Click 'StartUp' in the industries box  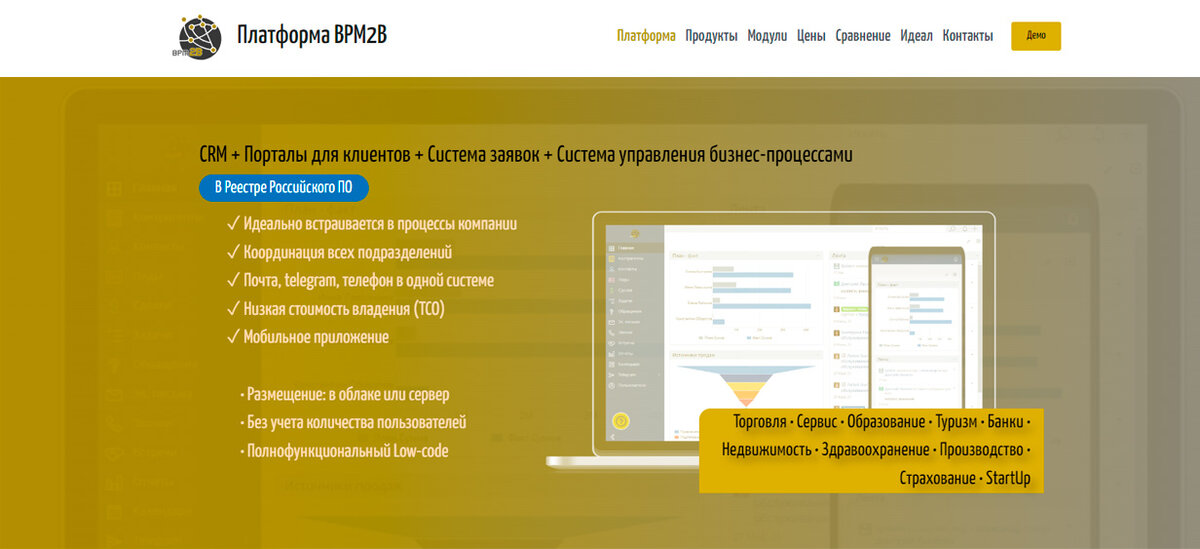[1008, 478]
